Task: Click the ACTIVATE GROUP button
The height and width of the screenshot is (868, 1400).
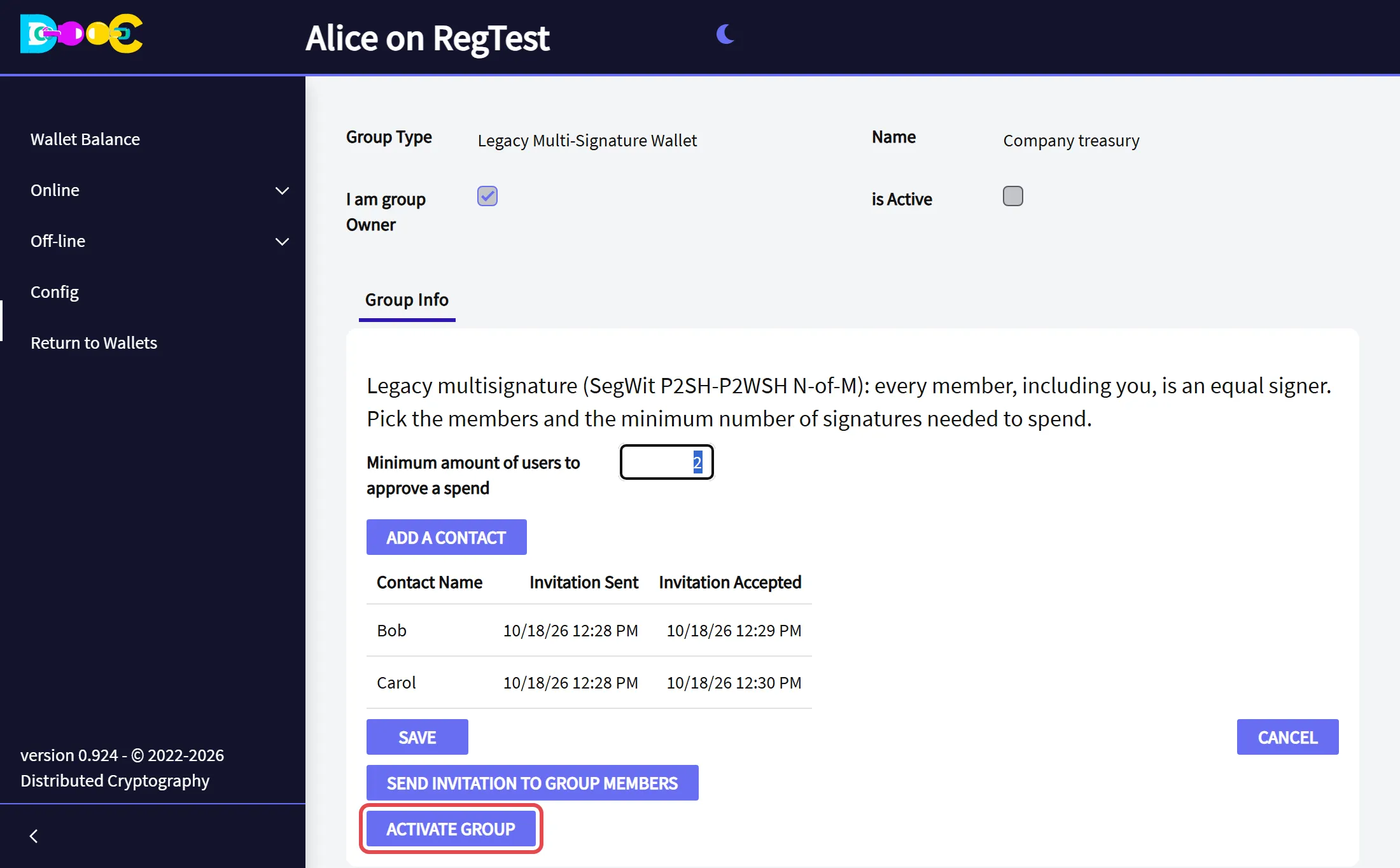Action: [x=451, y=829]
